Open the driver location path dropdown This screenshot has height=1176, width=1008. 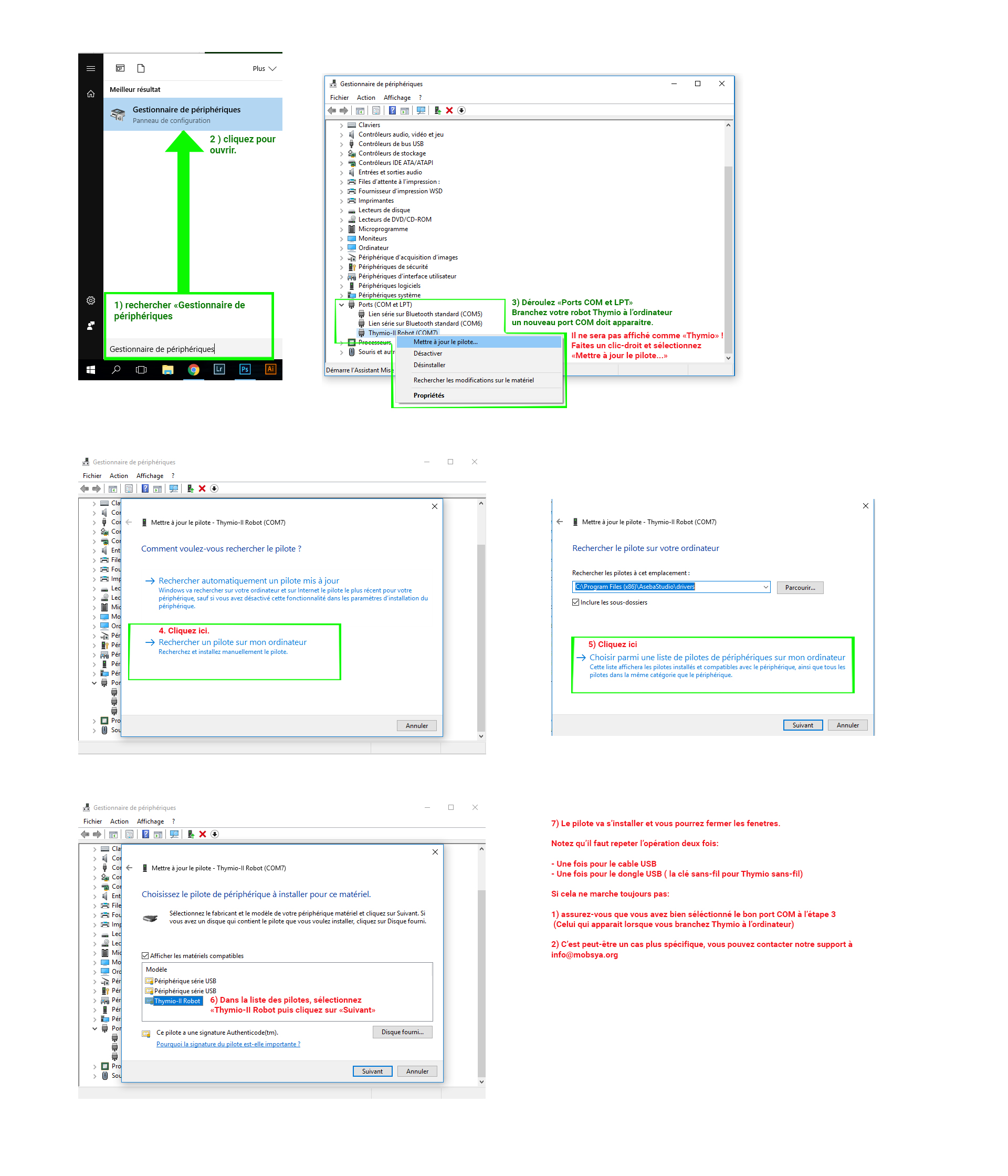765,587
